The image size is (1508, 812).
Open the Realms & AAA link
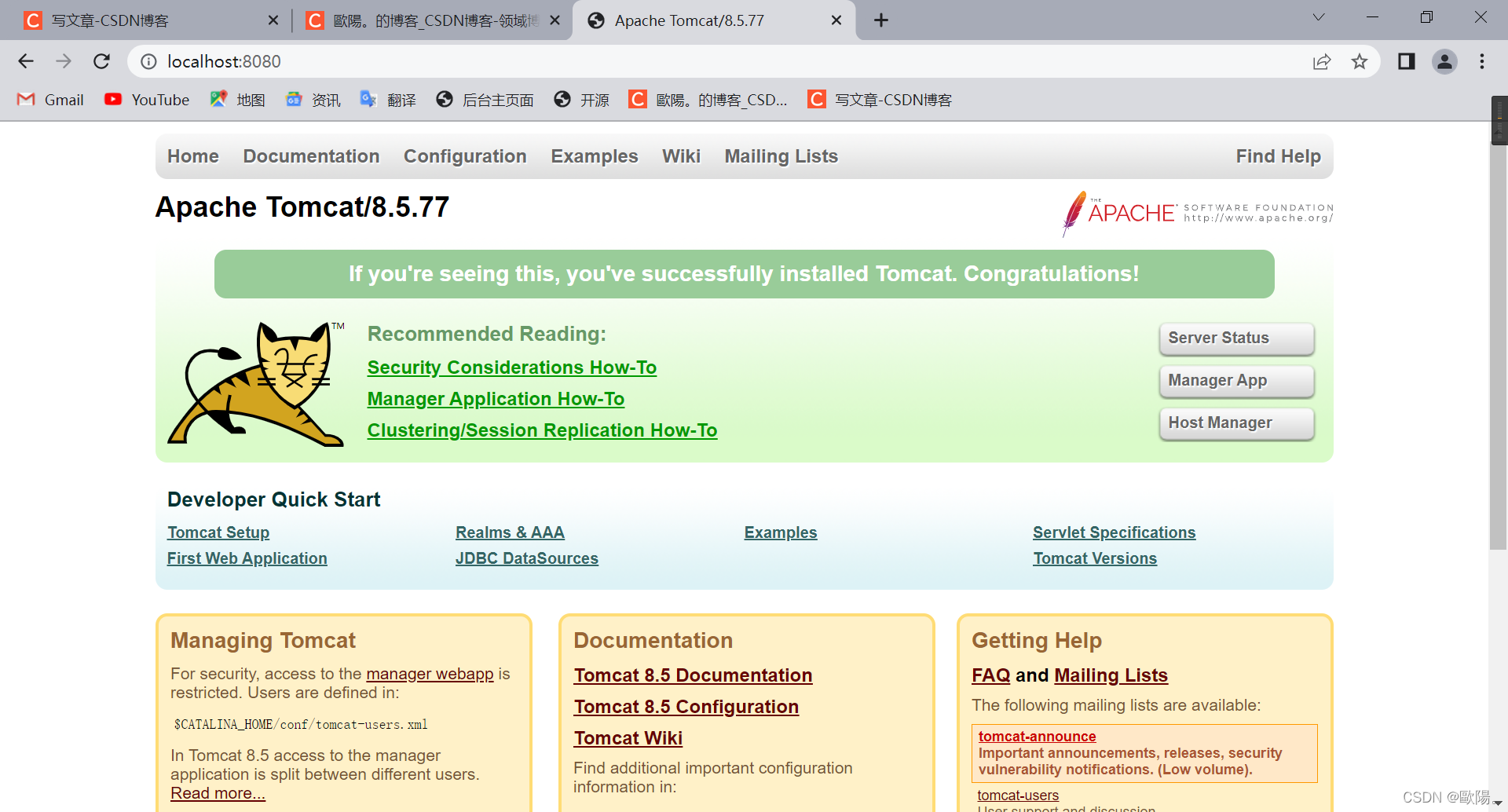coord(510,532)
